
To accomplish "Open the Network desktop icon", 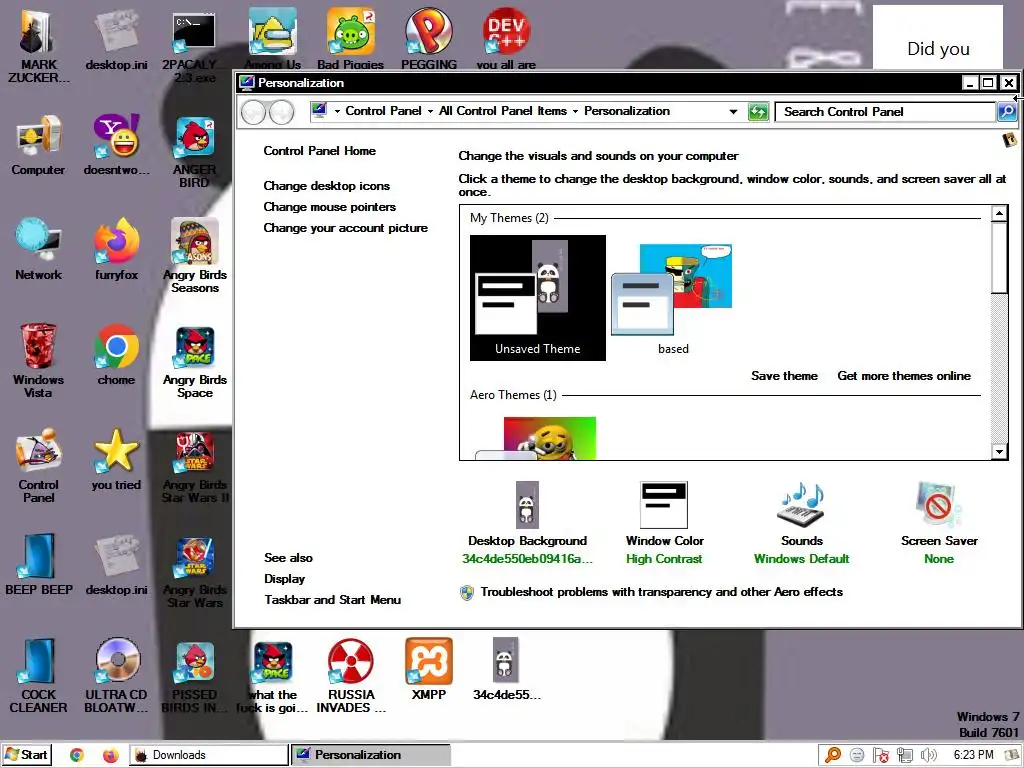I will [38, 249].
